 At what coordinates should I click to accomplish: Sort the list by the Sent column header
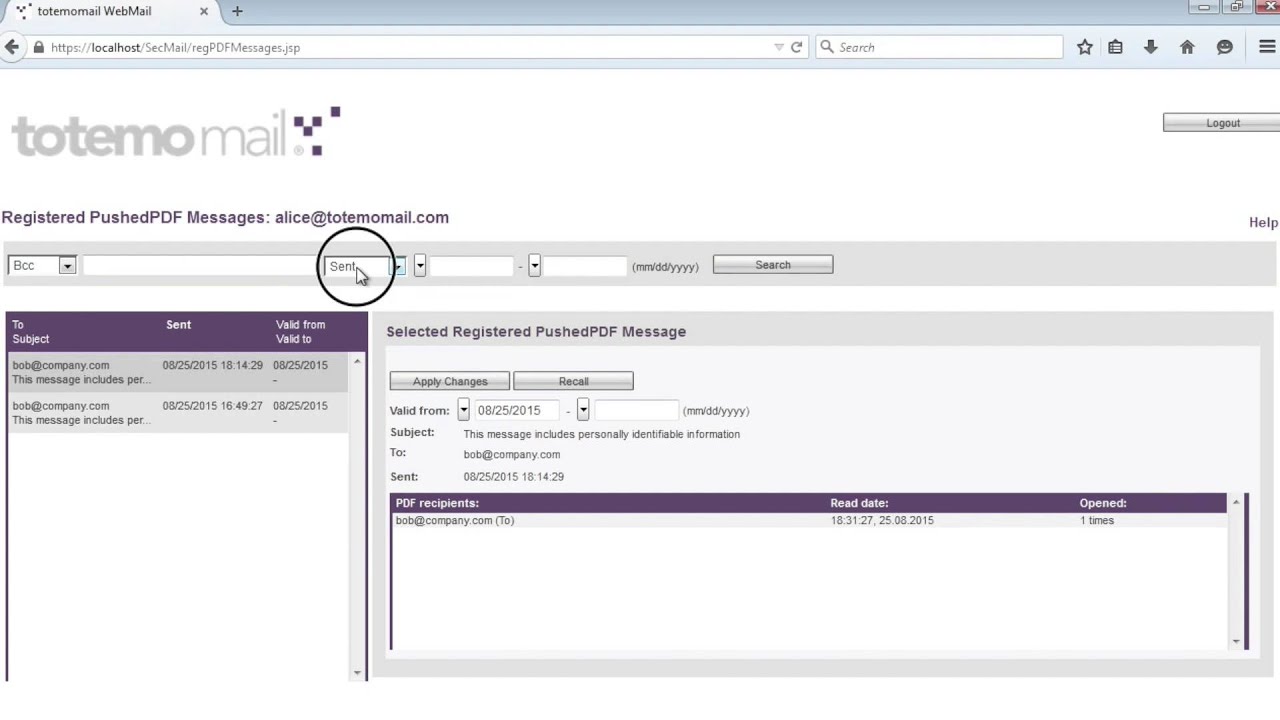[178, 325]
